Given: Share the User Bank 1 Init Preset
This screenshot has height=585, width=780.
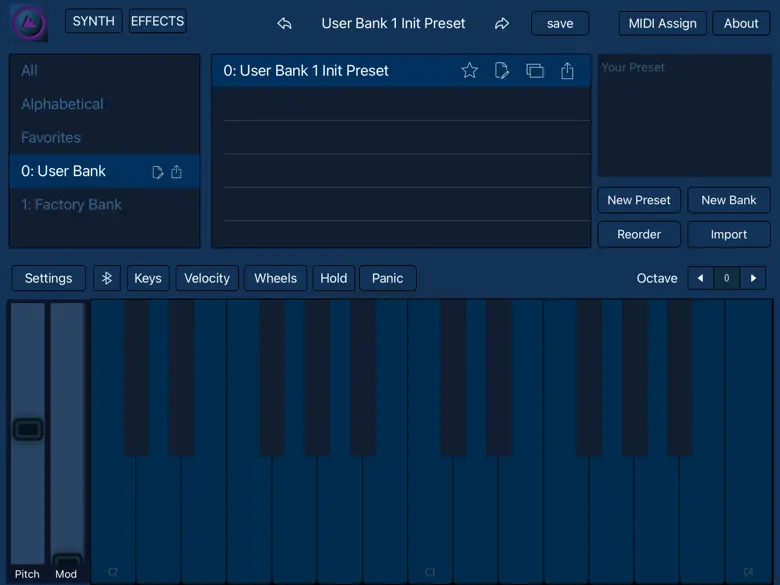Looking at the screenshot, I should coord(567,71).
